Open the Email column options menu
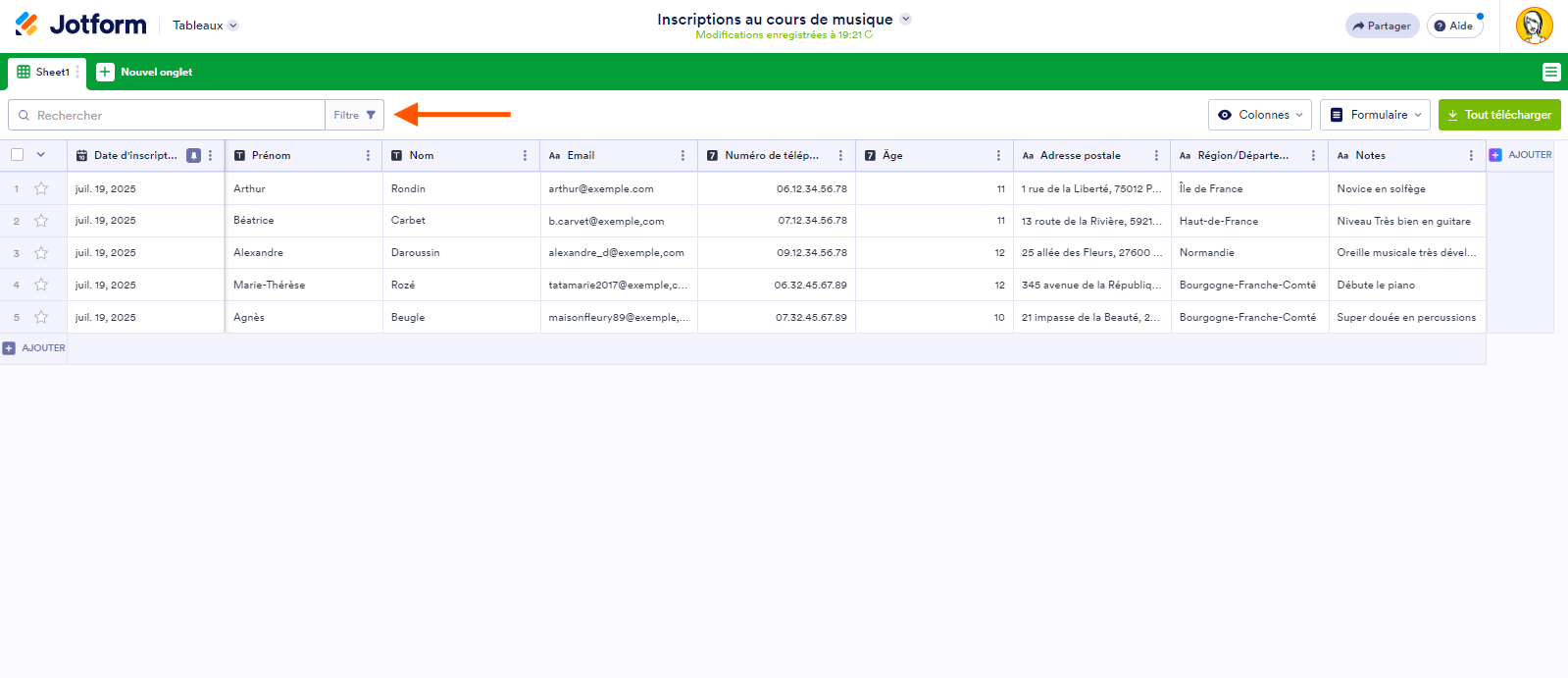 (683, 155)
